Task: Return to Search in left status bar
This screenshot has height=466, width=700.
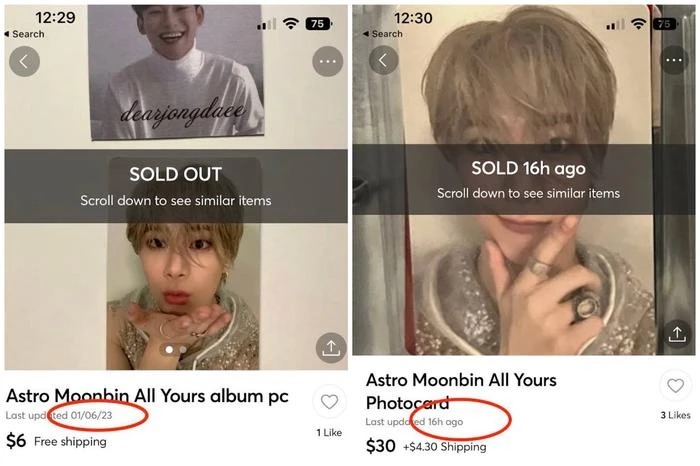Action: (28, 34)
